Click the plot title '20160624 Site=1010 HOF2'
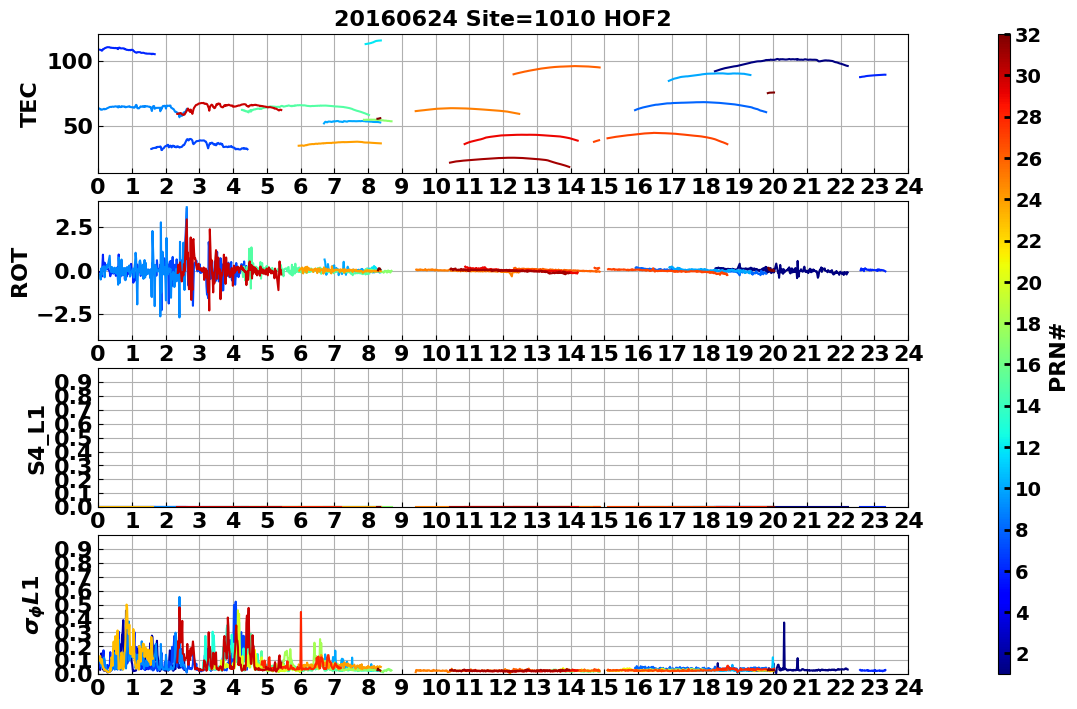This screenshot has width=1077, height=709. [x=502, y=18]
